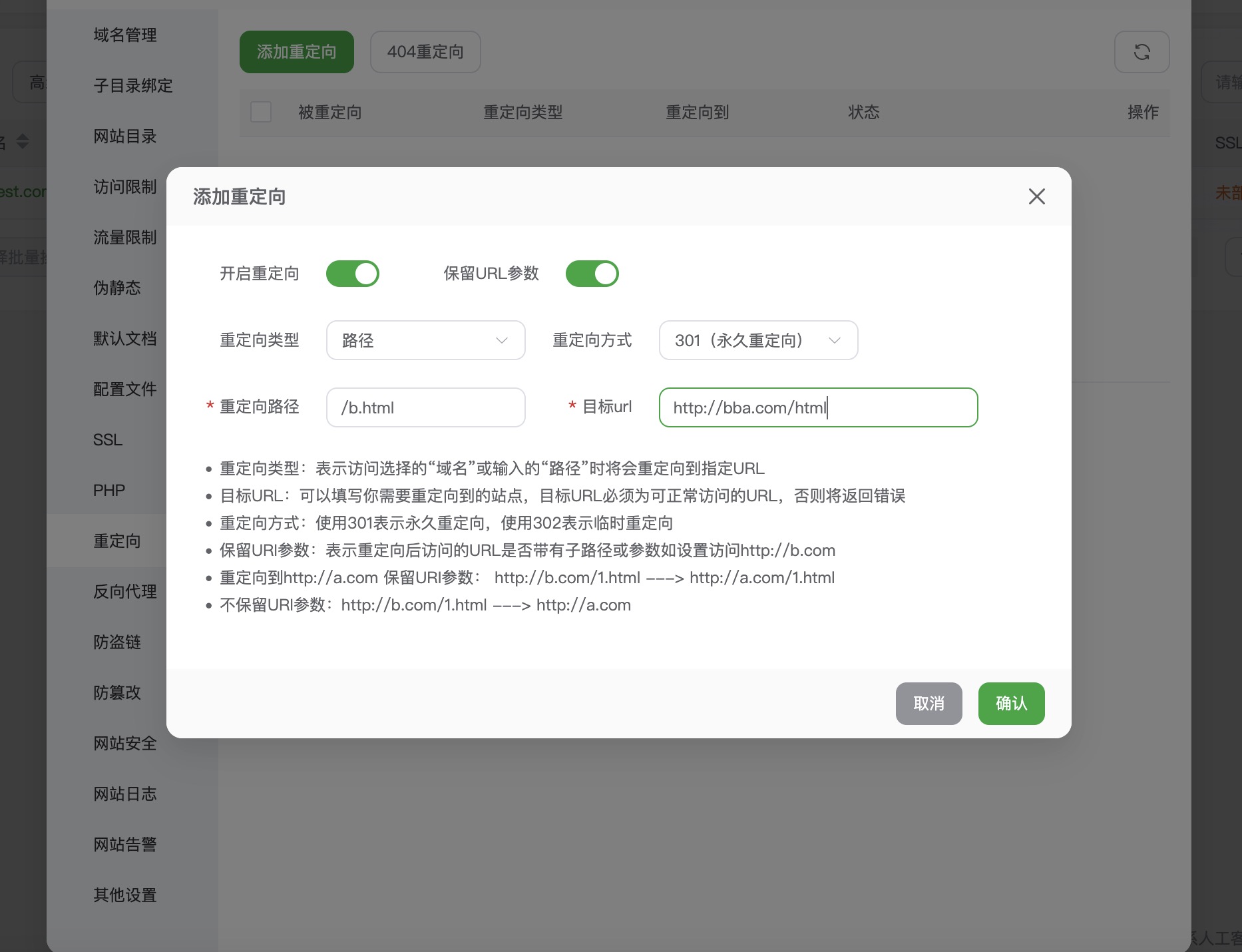Click the 确认 button
1242x952 pixels.
tap(1011, 703)
